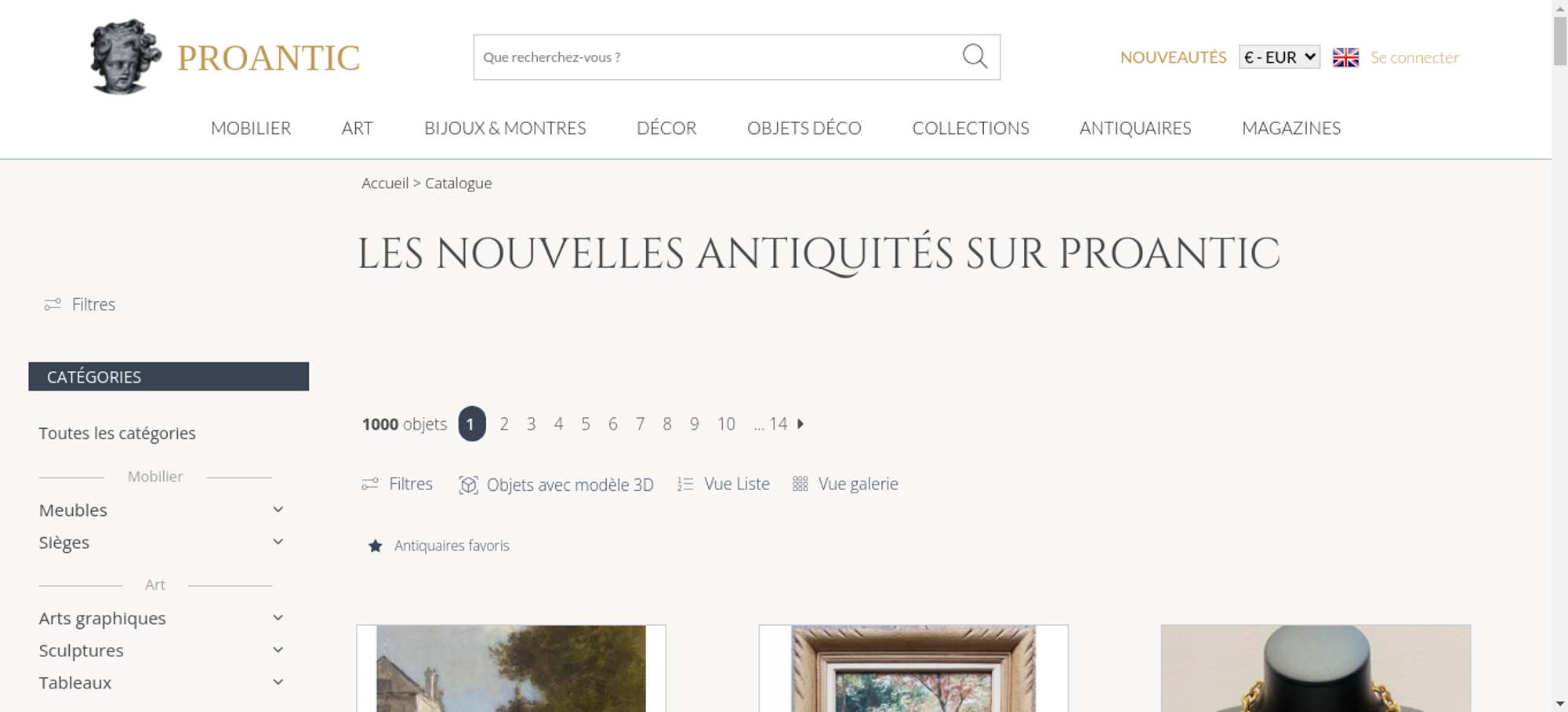Click the magnifying glass search icon
This screenshot has width=1568, height=712.
[975, 56]
